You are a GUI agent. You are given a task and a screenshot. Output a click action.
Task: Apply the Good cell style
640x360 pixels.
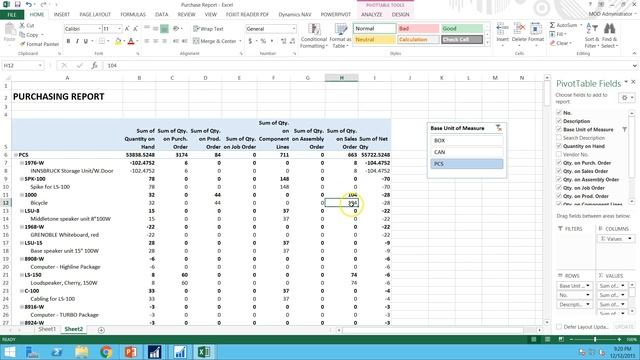coord(462,29)
